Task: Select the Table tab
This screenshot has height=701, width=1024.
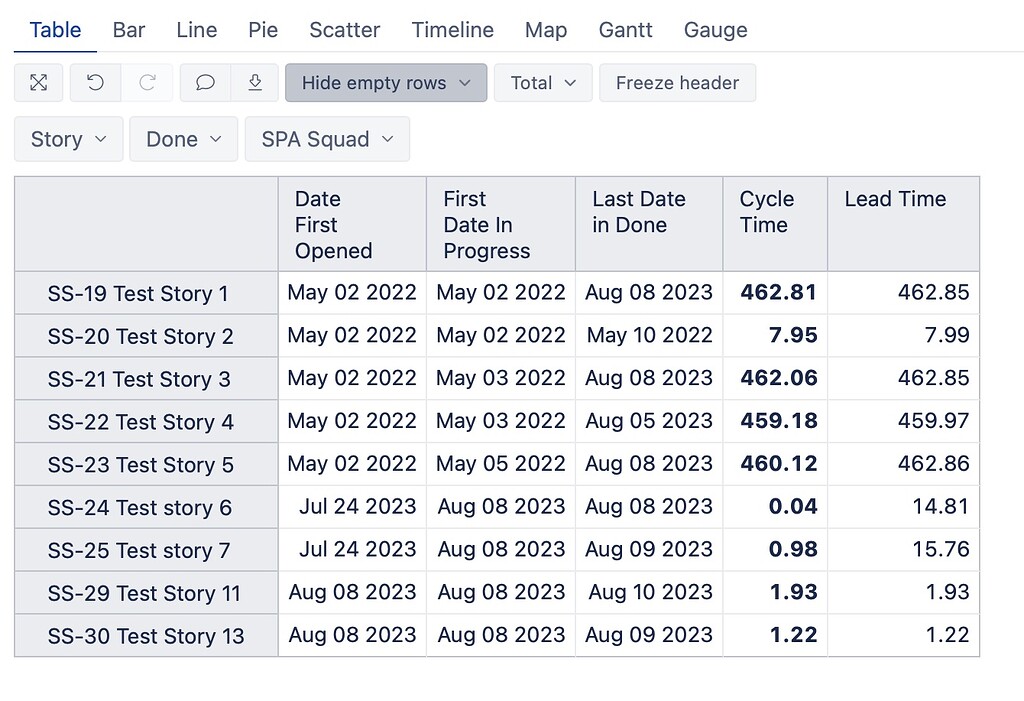Action: pos(54,30)
